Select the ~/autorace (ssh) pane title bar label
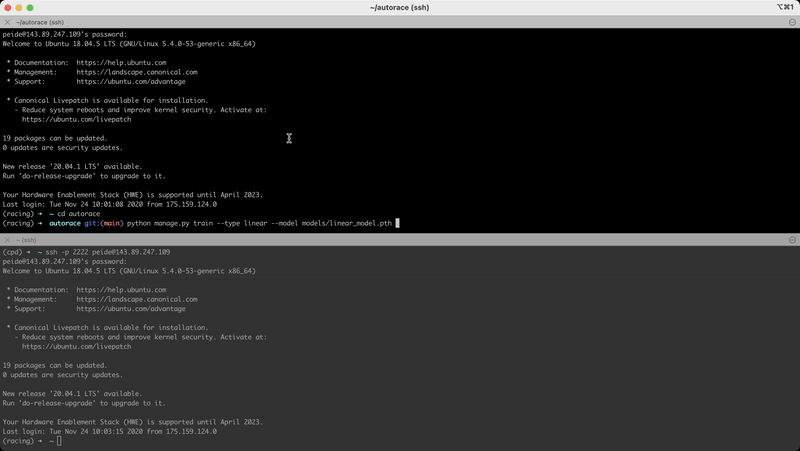Image resolution: width=800 pixels, height=451 pixels. 40,22
